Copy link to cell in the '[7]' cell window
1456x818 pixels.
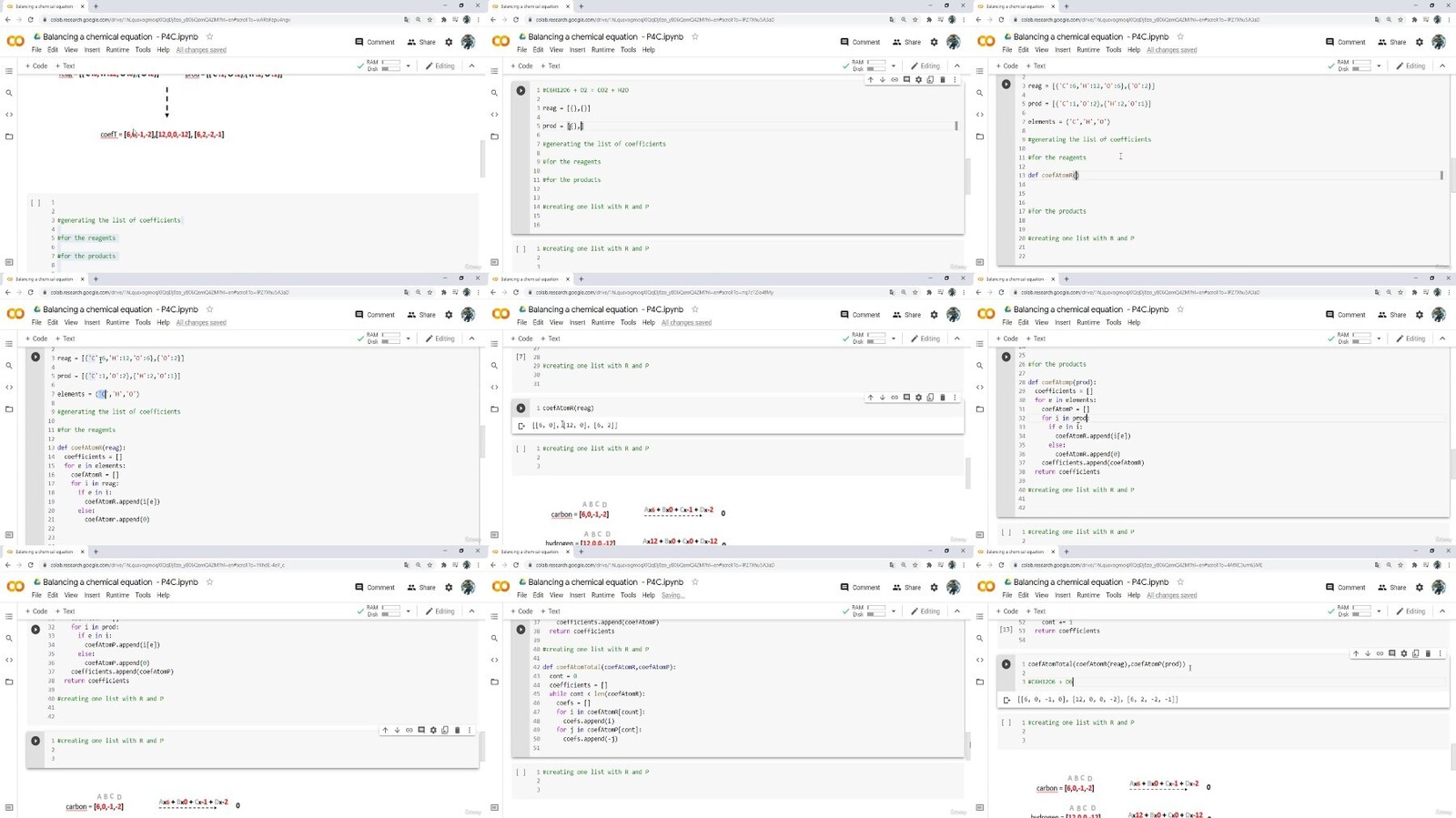coord(895,398)
